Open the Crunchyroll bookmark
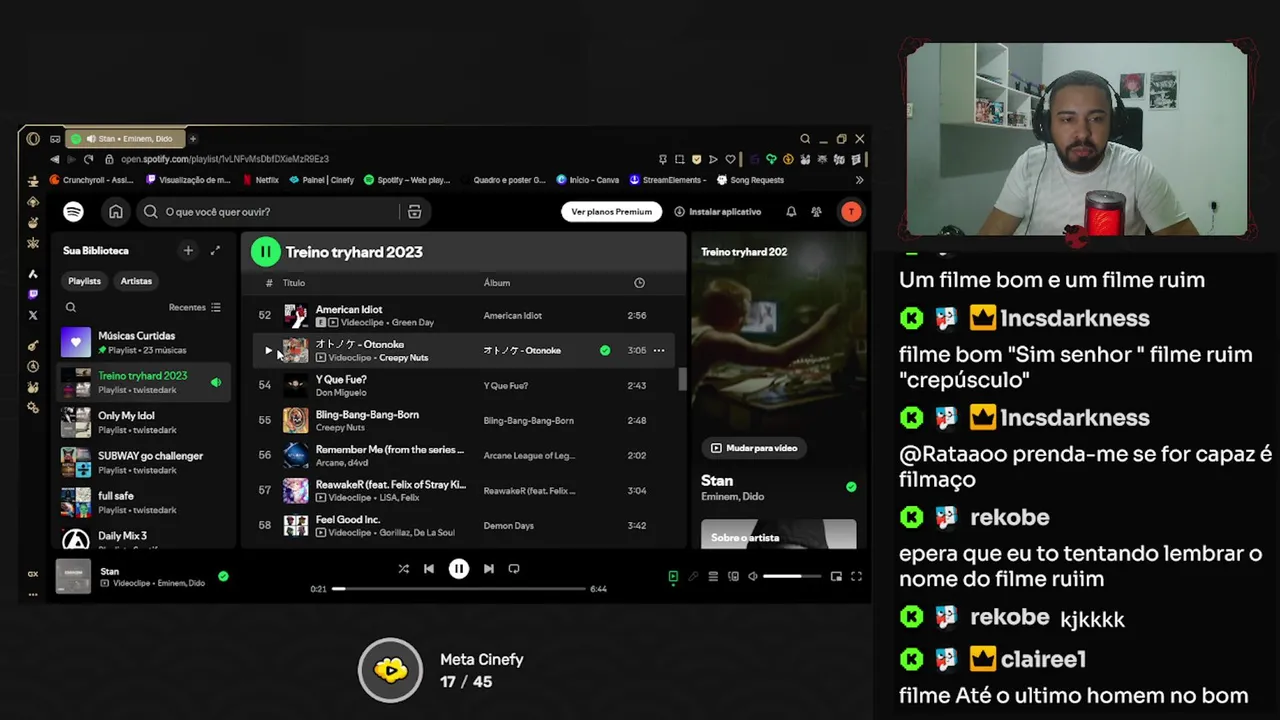Screen dimensions: 1280x720 tap(91, 180)
